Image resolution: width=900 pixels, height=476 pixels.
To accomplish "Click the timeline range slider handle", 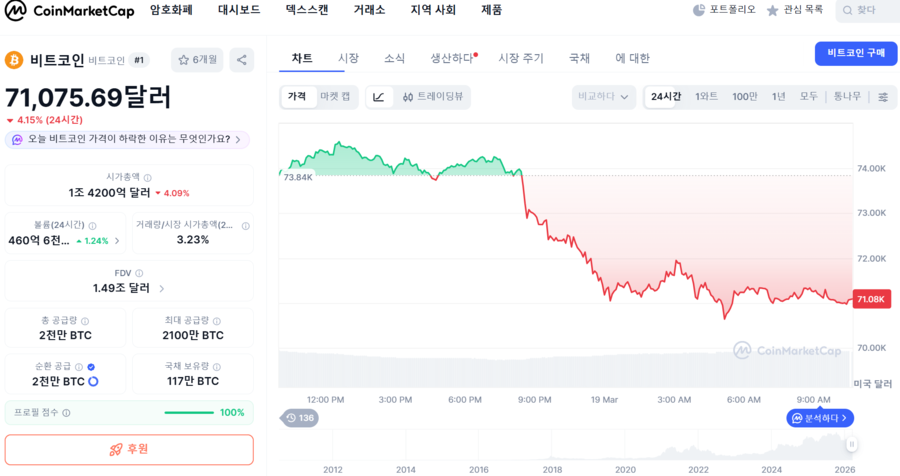I will 852,443.
